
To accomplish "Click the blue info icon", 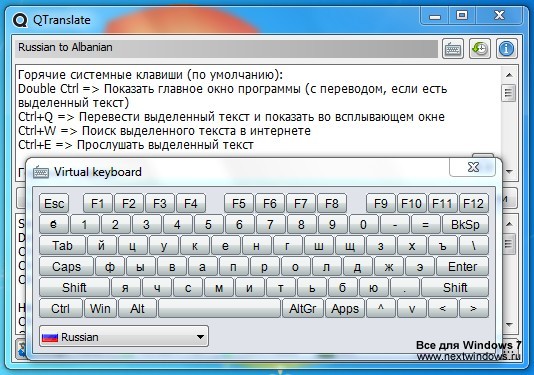I will (506, 49).
